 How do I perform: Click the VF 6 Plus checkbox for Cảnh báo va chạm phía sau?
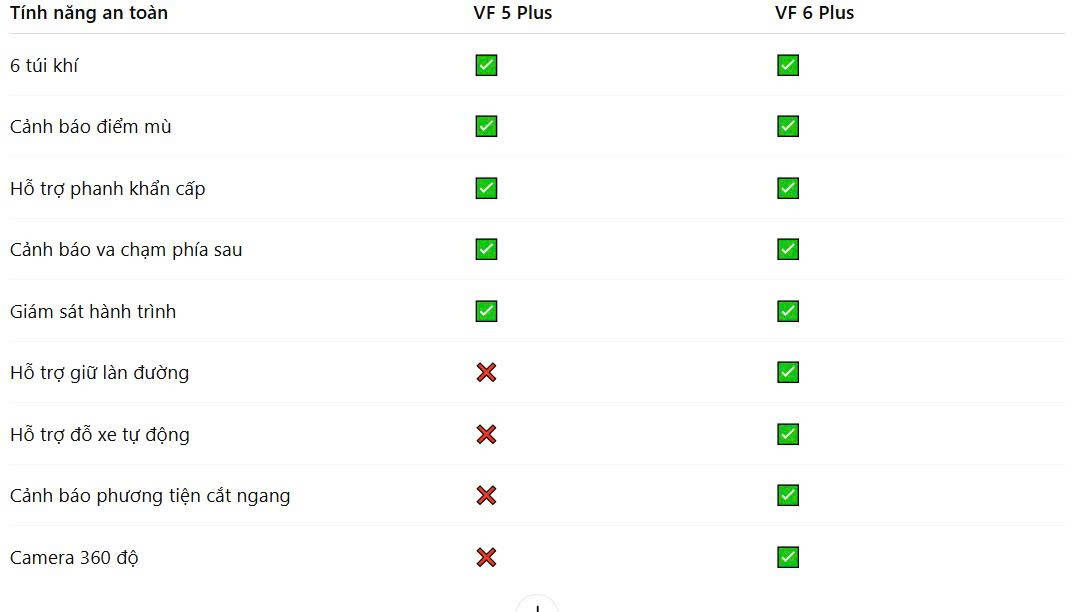click(788, 250)
